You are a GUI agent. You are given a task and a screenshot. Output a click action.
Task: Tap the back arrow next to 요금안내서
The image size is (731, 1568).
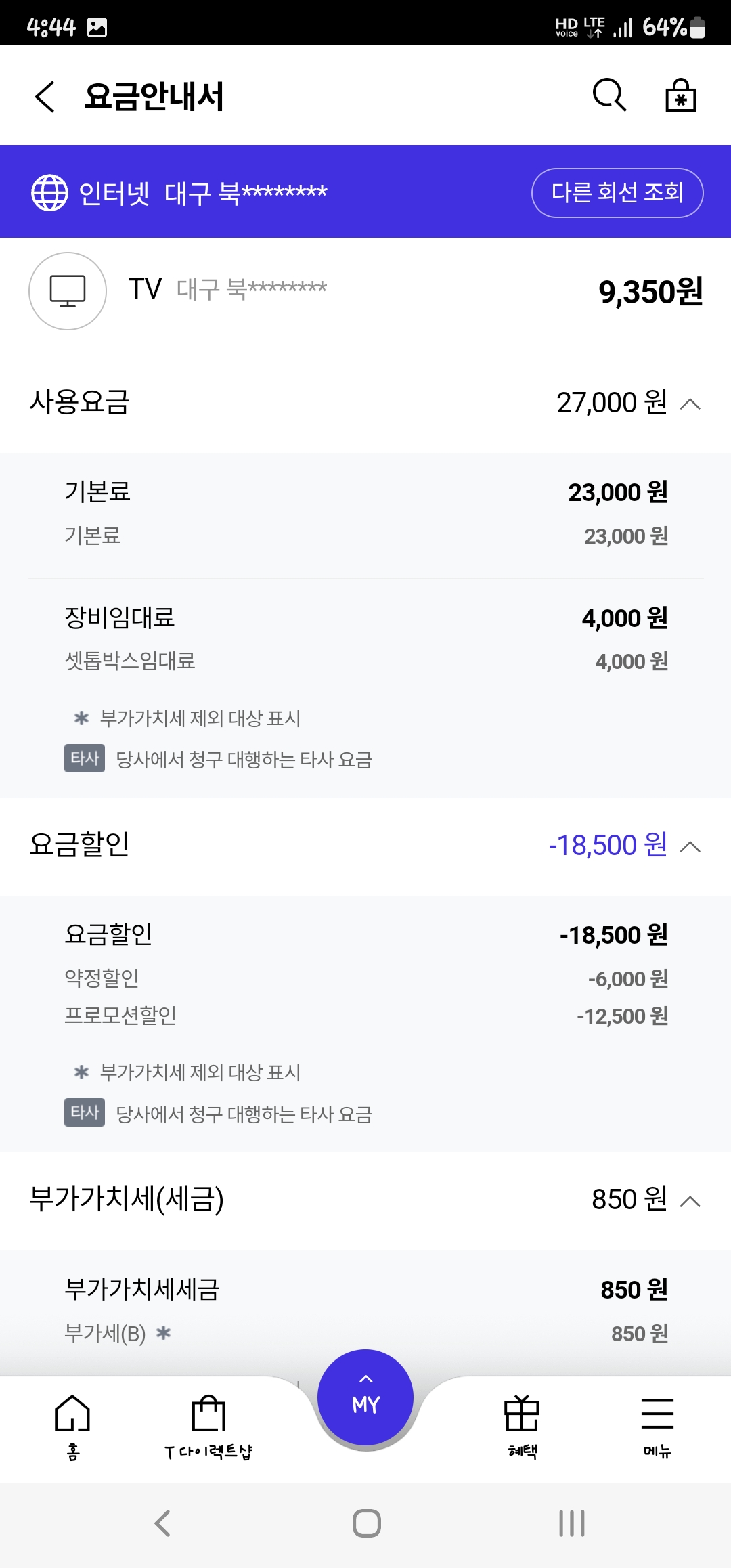point(45,96)
